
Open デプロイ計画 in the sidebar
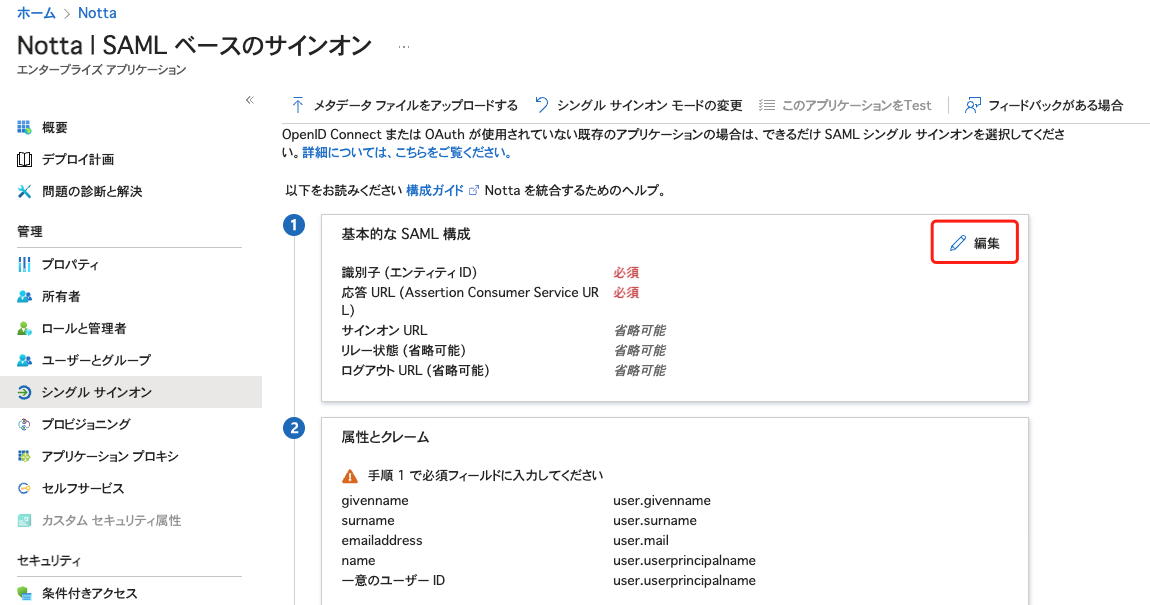[78, 159]
